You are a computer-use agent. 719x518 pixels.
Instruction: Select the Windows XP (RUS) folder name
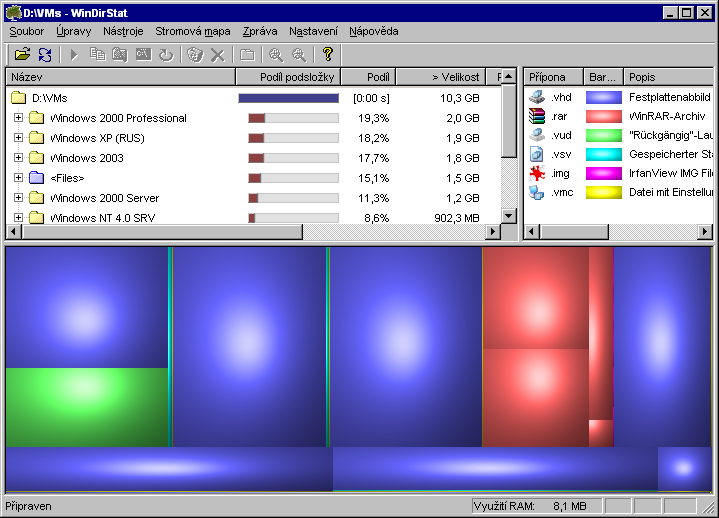[x=97, y=138]
